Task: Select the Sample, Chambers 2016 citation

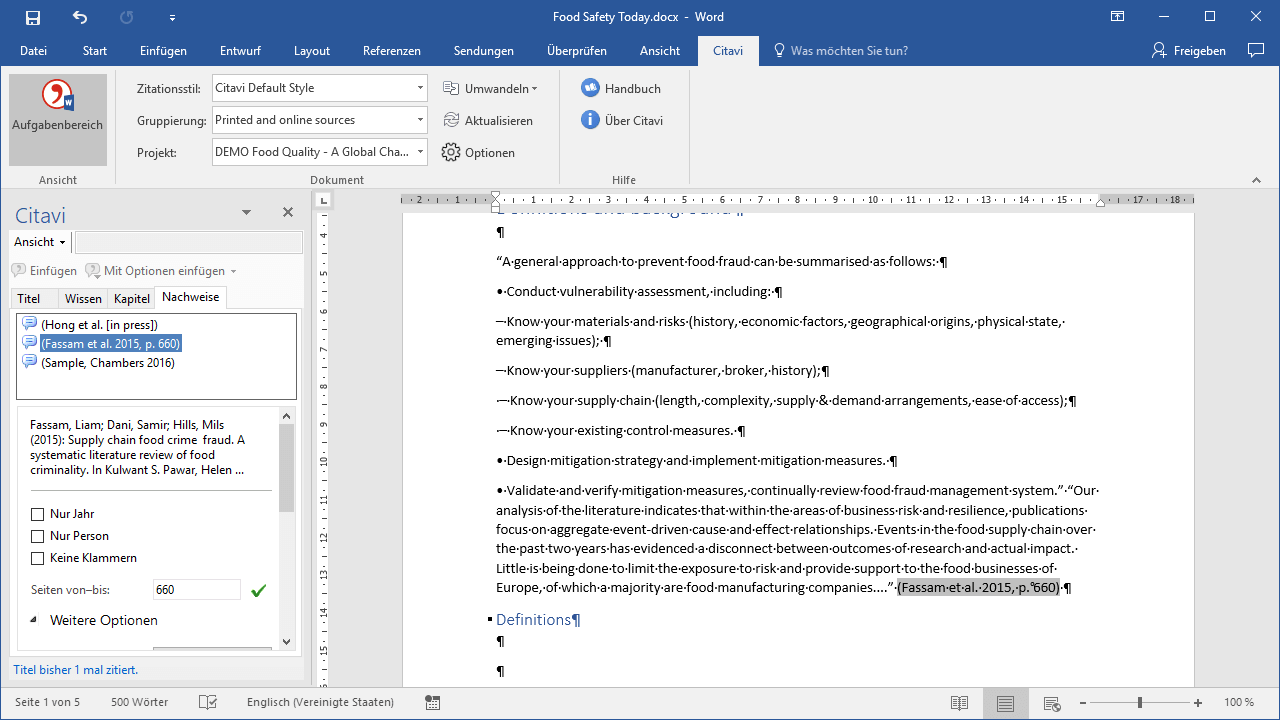Action: point(107,362)
